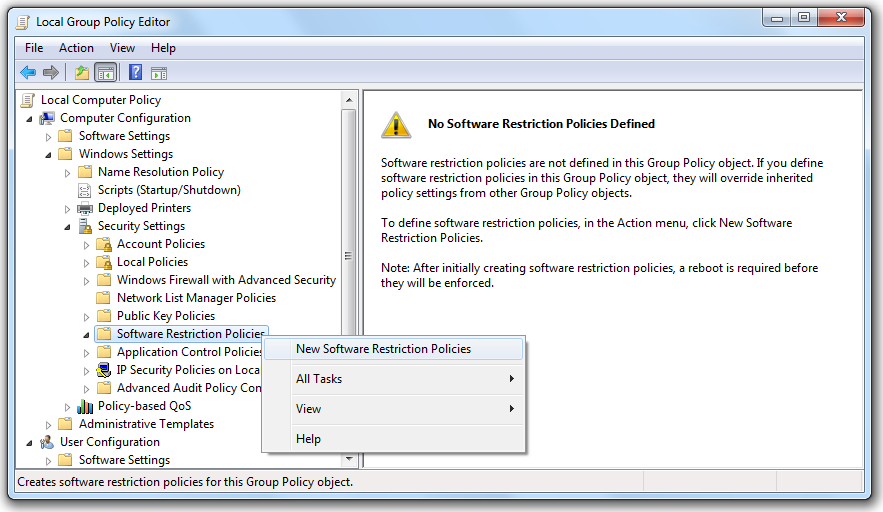This screenshot has width=883, height=512.
Task: Select the Advanced Audit Policy Configuration item
Action: [189, 388]
